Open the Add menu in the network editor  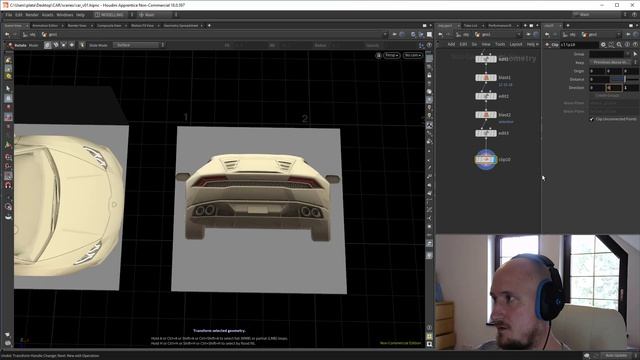(451, 44)
